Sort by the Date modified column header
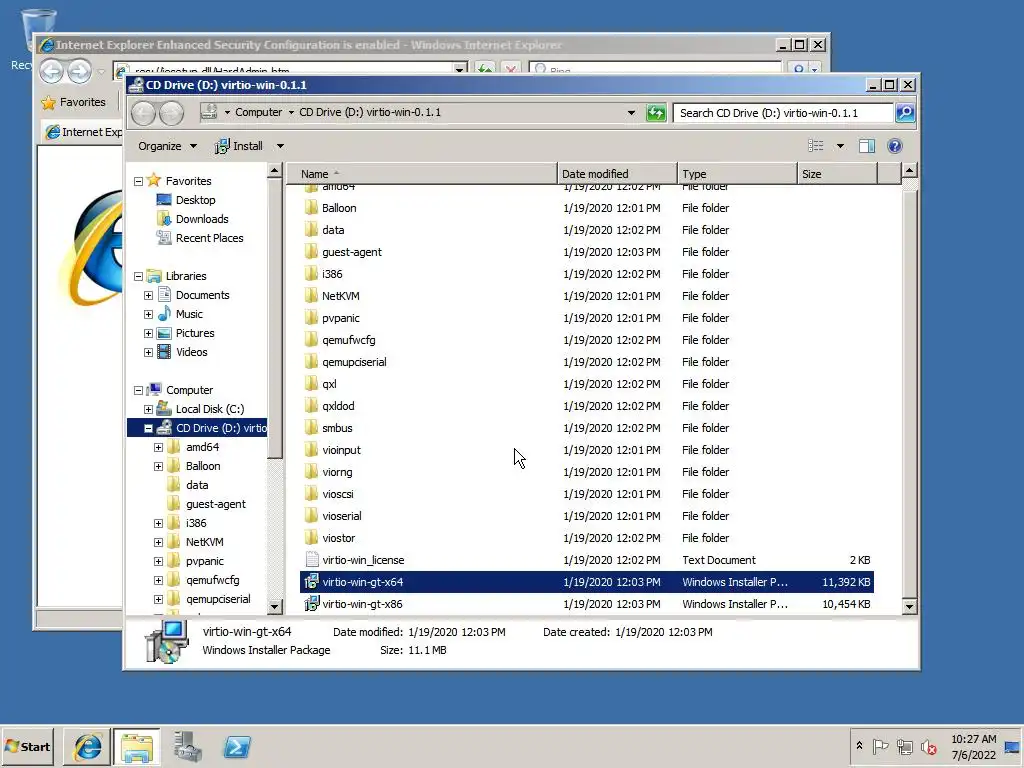This screenshot has height=768, width=1024. (617, 174)
